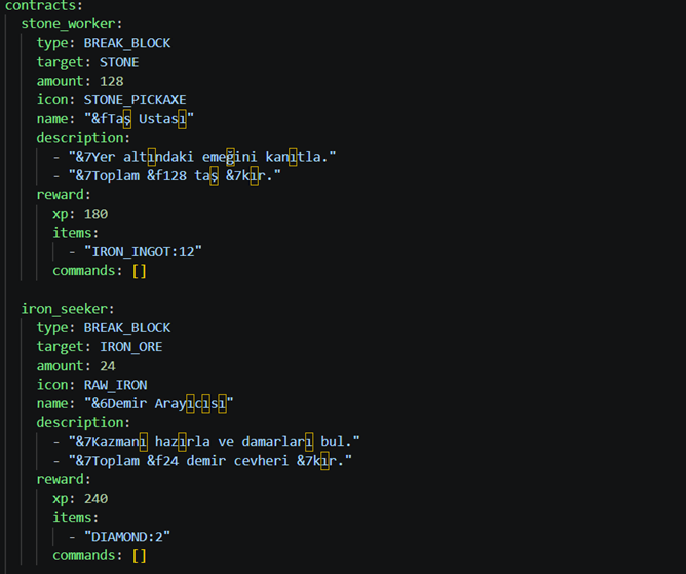The width and height of the screenshot is (686, 574).
Task: Click the xp value 180
Action: point(96,214)
